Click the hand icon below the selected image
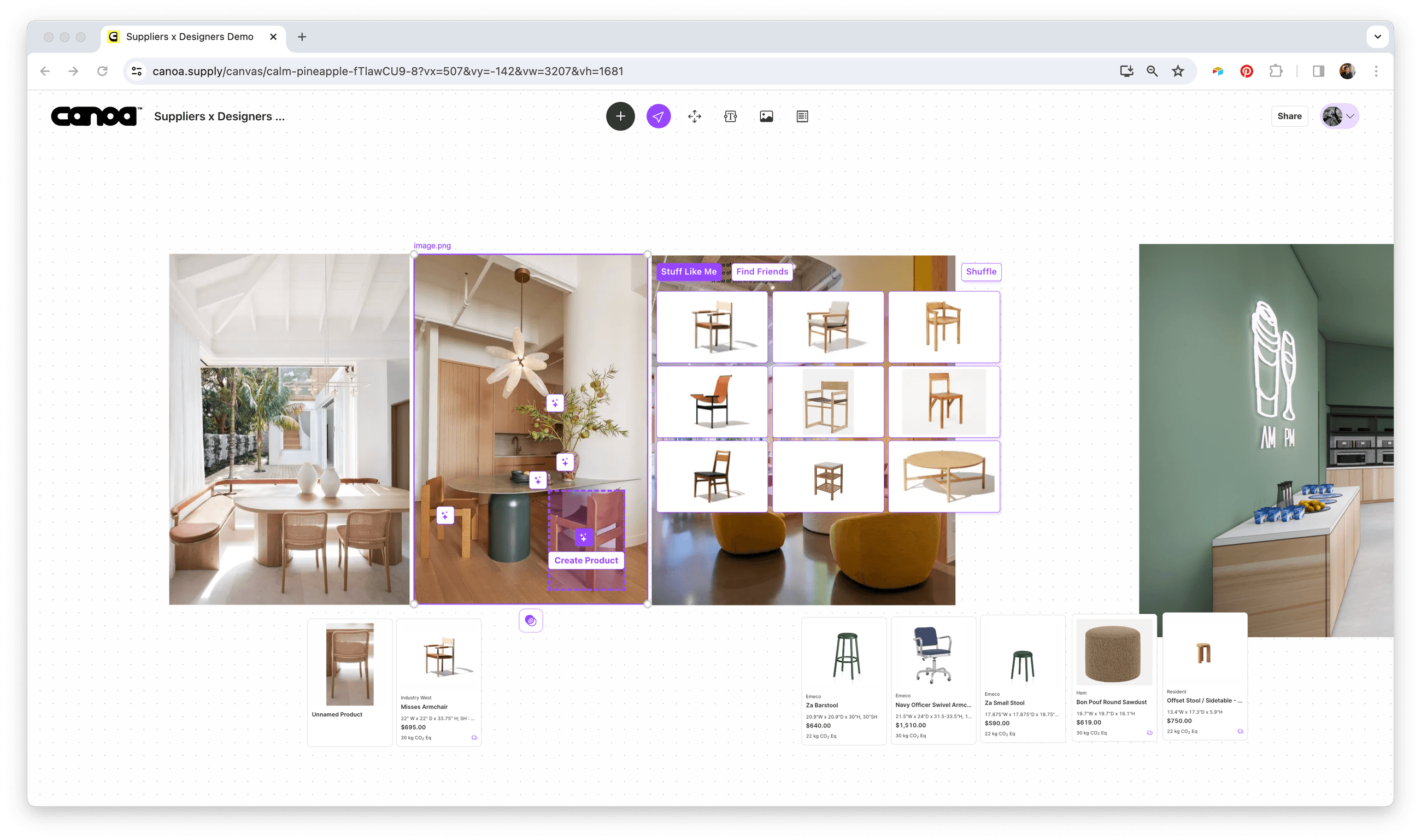The height and width of the screenshot is (840, 1421). click(530, 620)
